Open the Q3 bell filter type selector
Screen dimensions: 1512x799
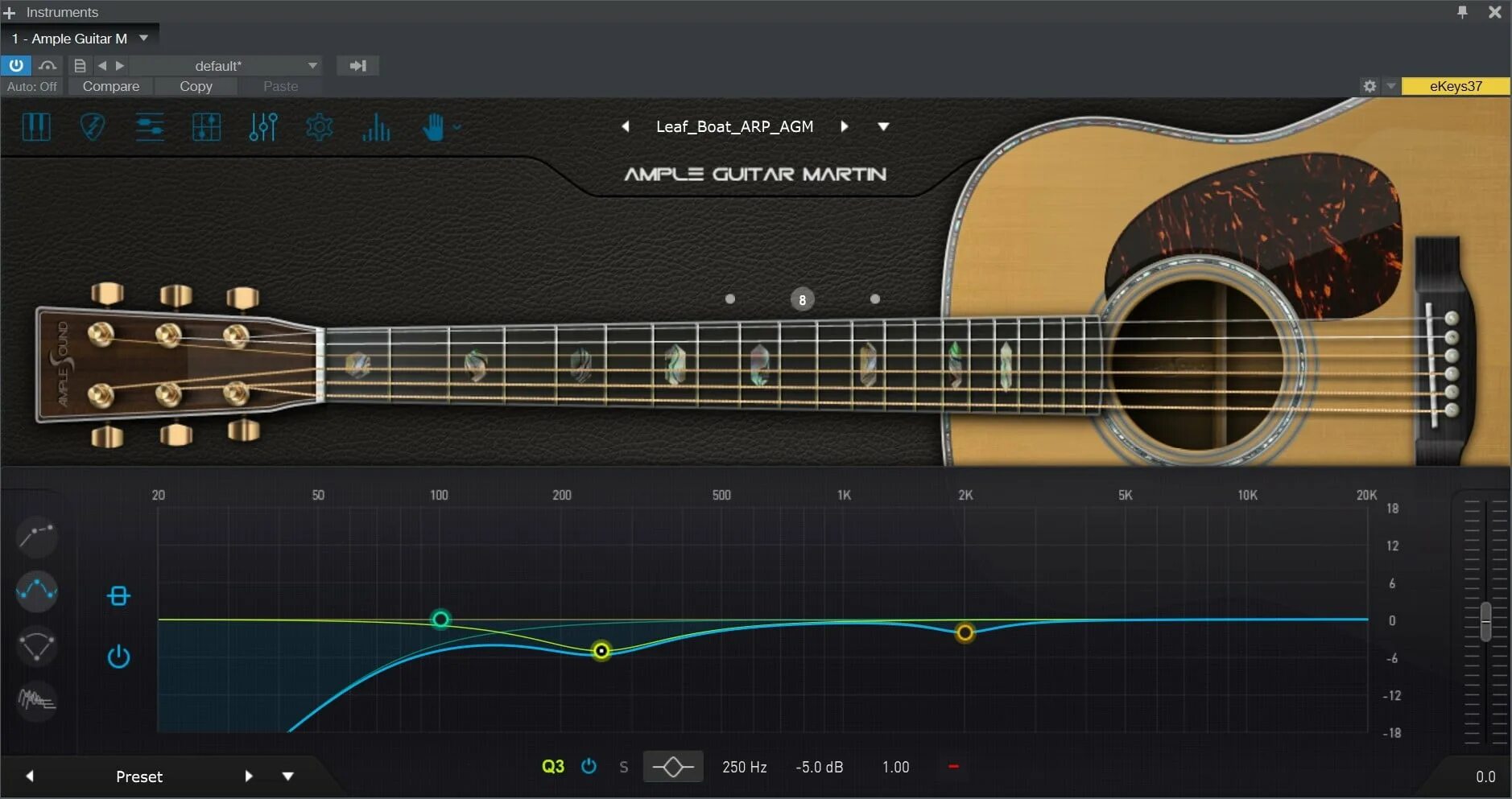[x=673, y=767]
